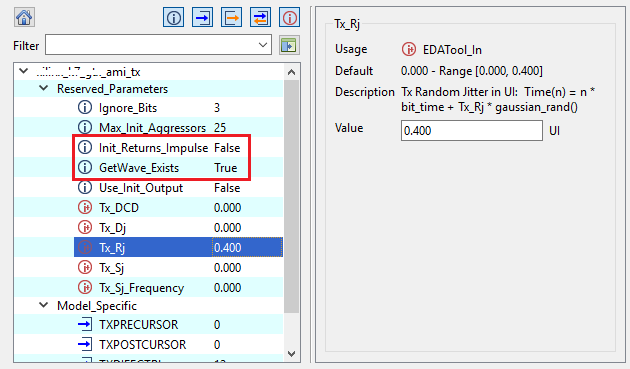
Task: Click the Filter text field
Action: click(x=151, y=45)
